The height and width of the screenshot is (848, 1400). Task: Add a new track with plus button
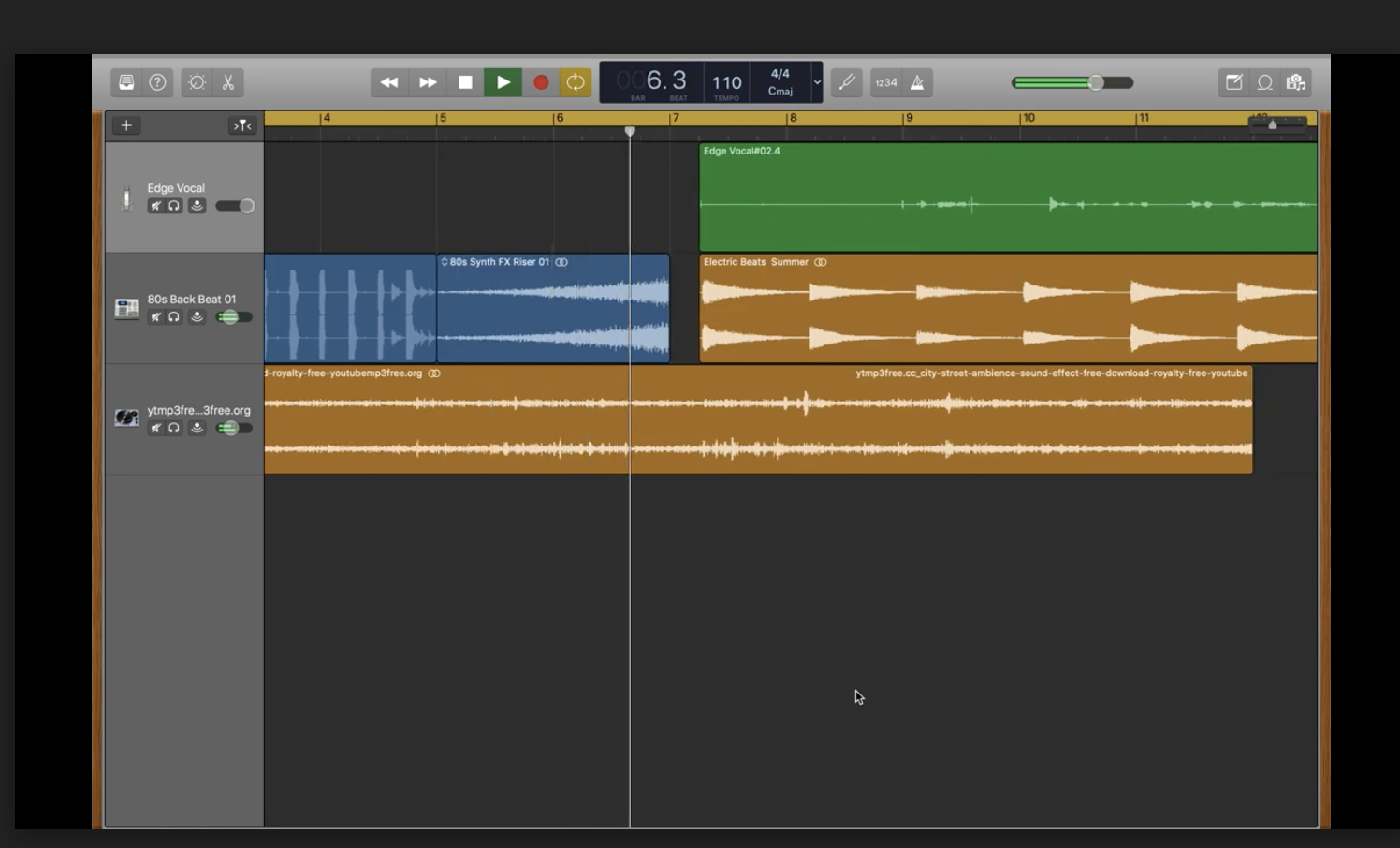(x=126, y=125)
